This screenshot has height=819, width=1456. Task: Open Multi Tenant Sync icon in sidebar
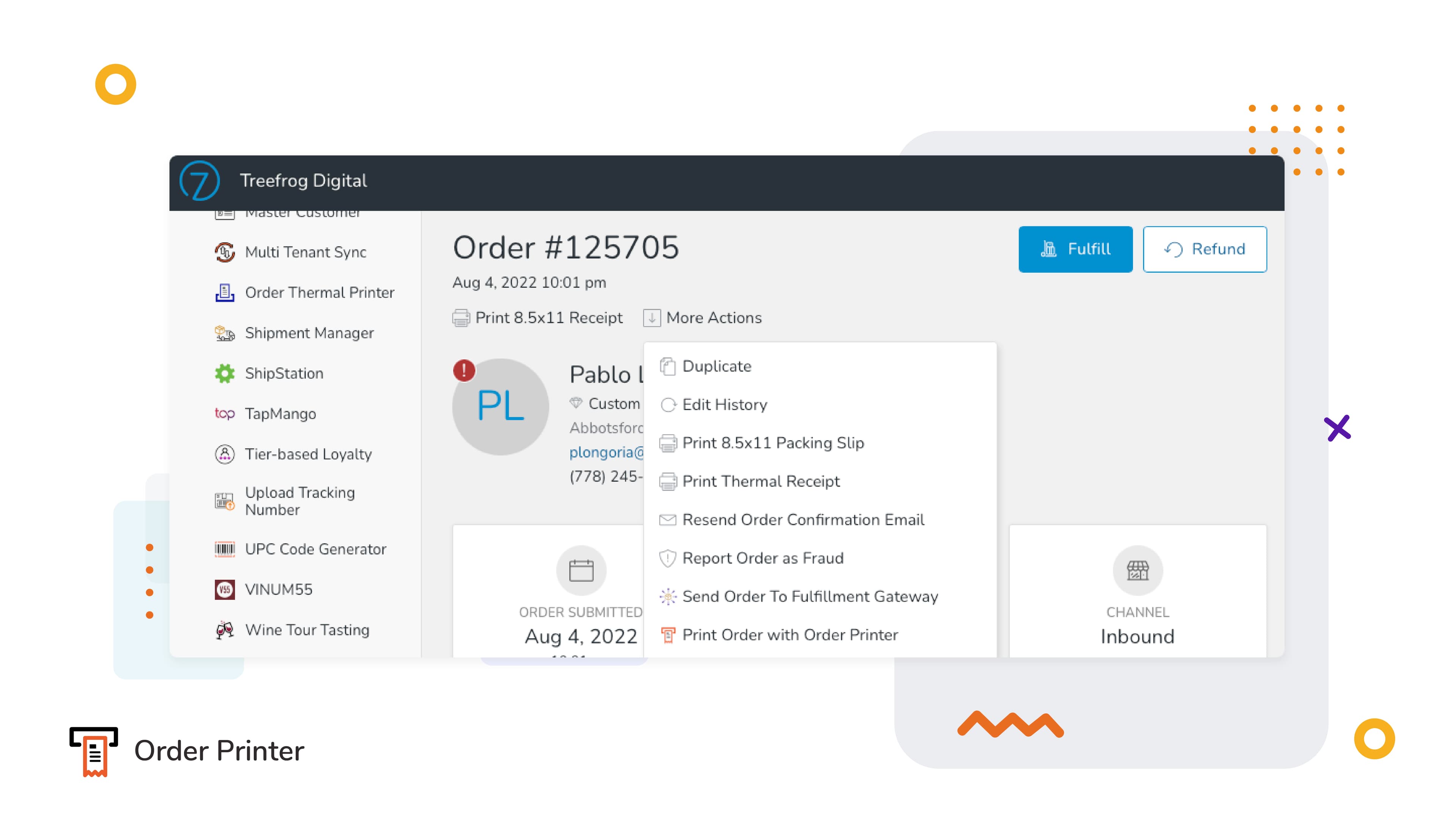[224, 252]
